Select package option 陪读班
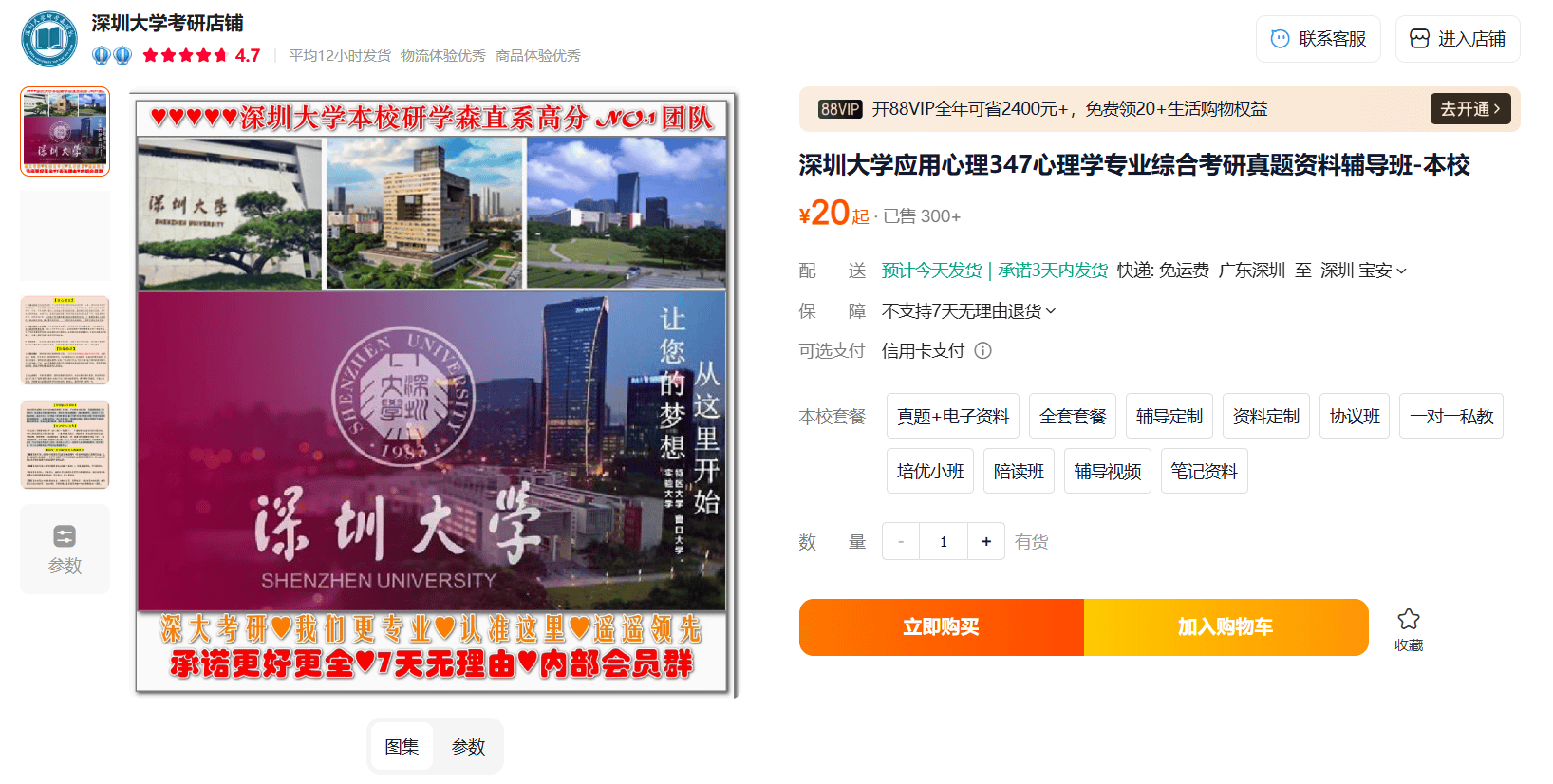Viewport: 1553px width, 784px height. pos(1019,471)
